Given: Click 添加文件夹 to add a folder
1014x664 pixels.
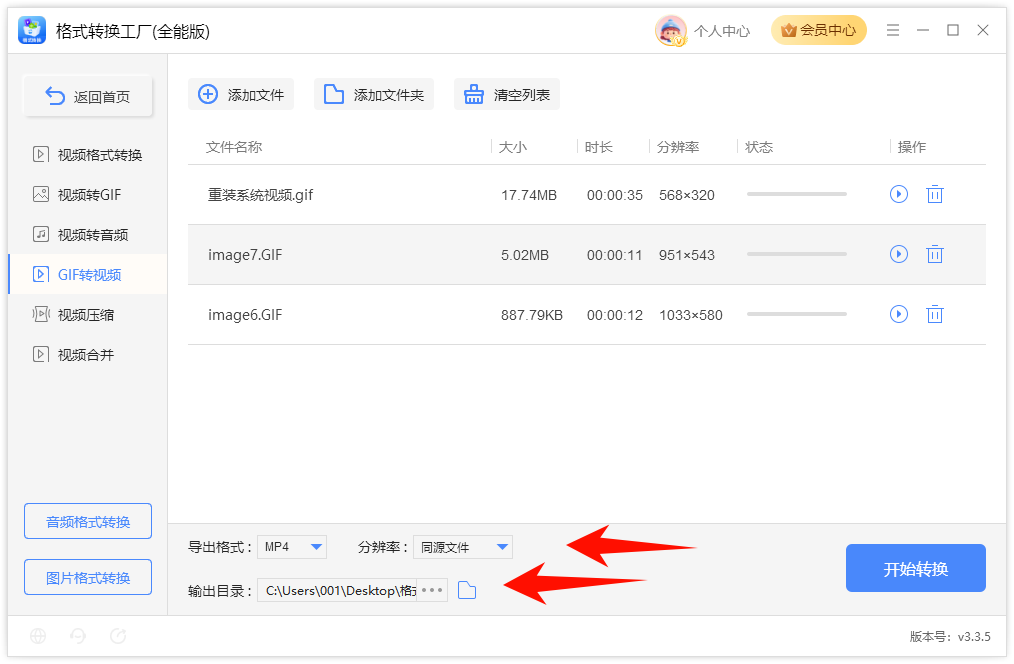Looking at the screenshot, I should click(374, 94).
